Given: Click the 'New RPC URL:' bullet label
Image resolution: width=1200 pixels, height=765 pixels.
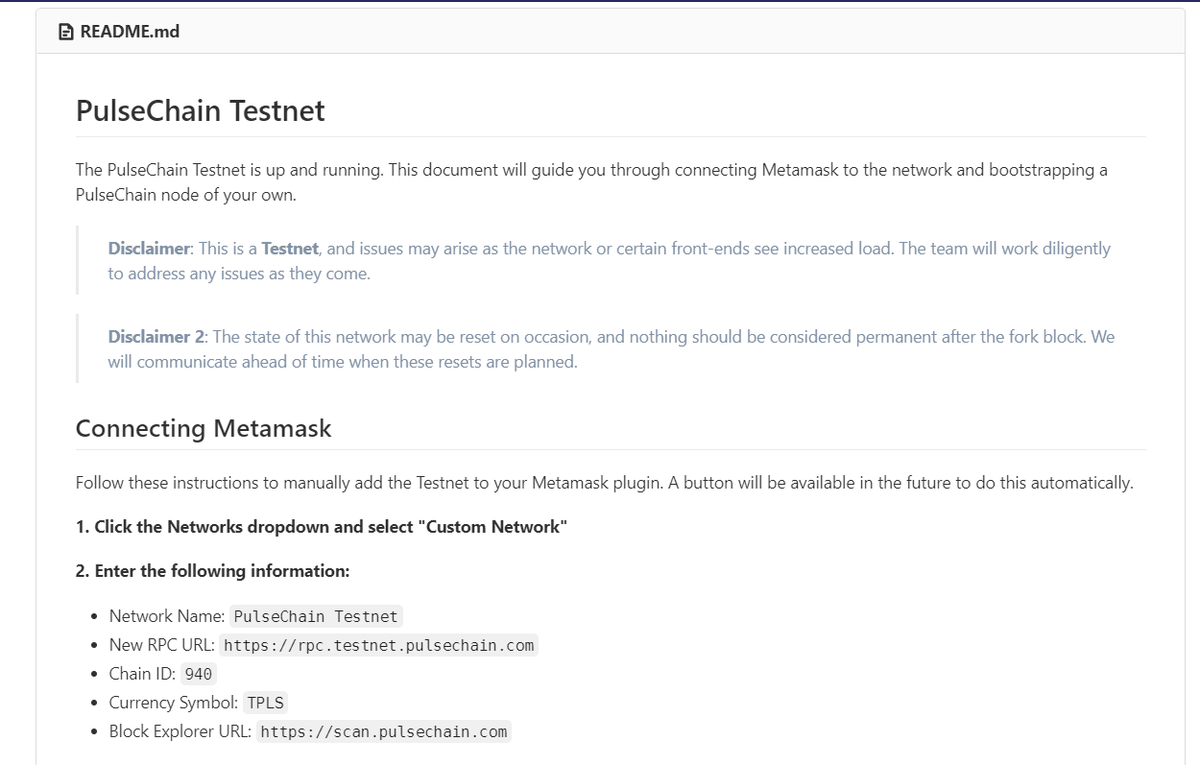Looking at the screenshot, I should click(x=162, y=645).
